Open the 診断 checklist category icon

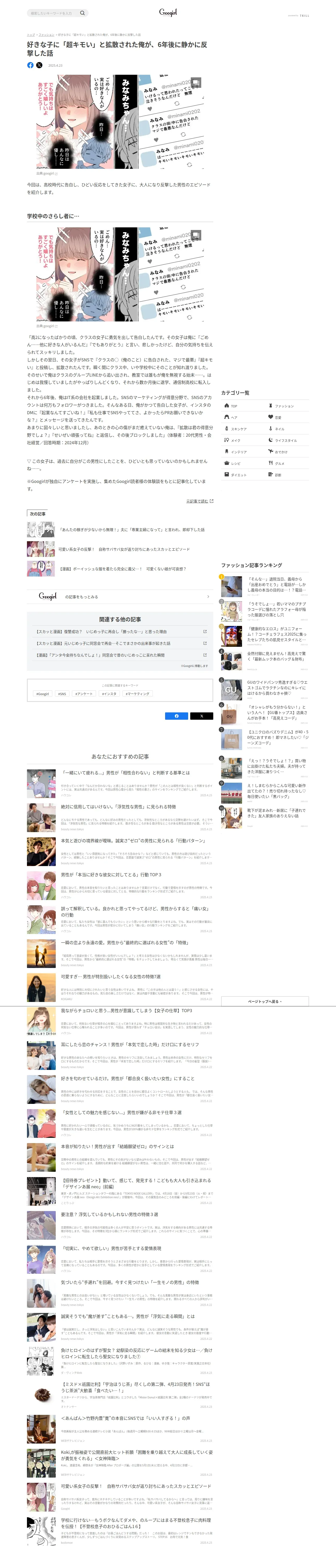[x=271, y=475]
